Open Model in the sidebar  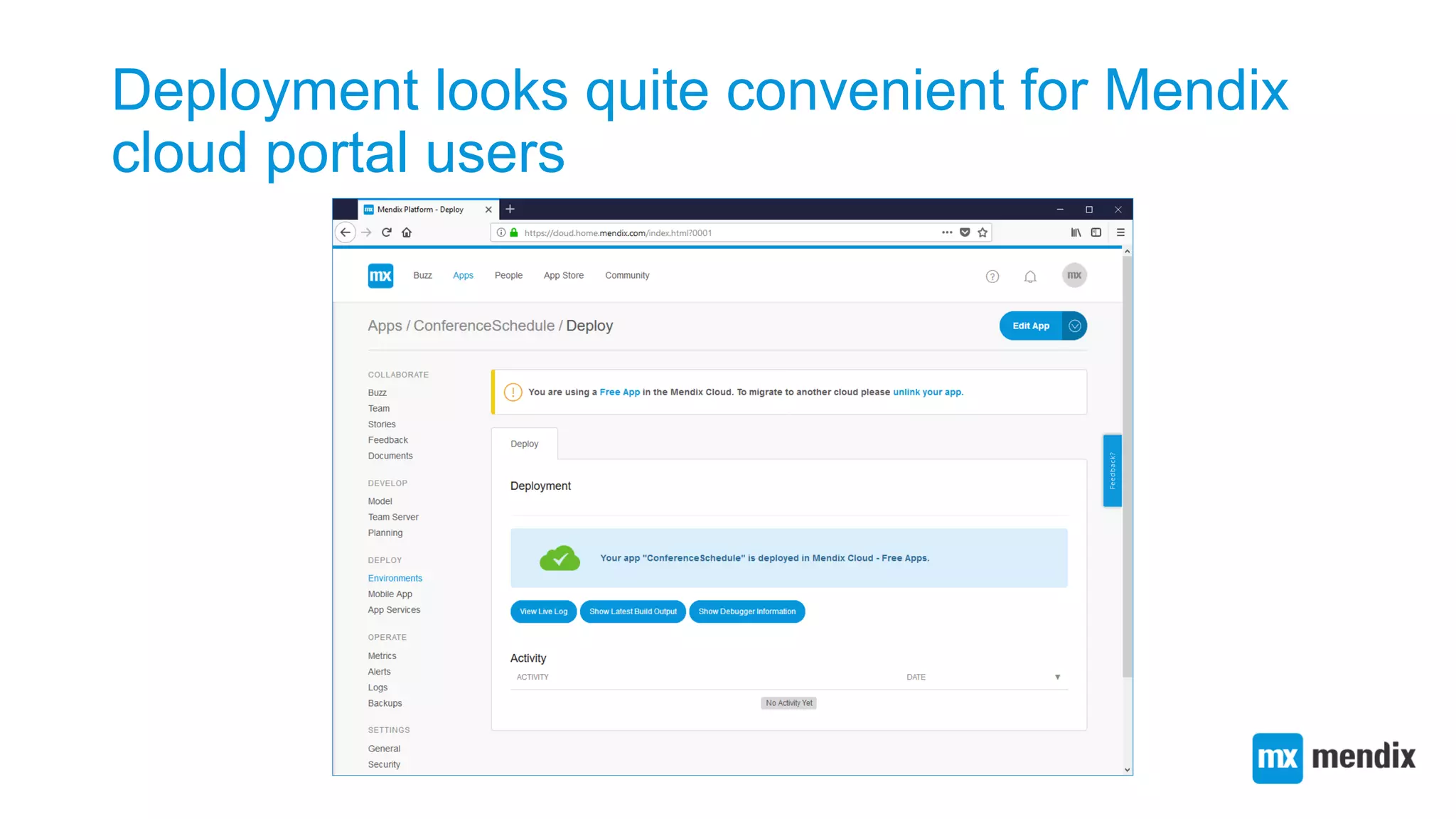click(x=380, y=501)
